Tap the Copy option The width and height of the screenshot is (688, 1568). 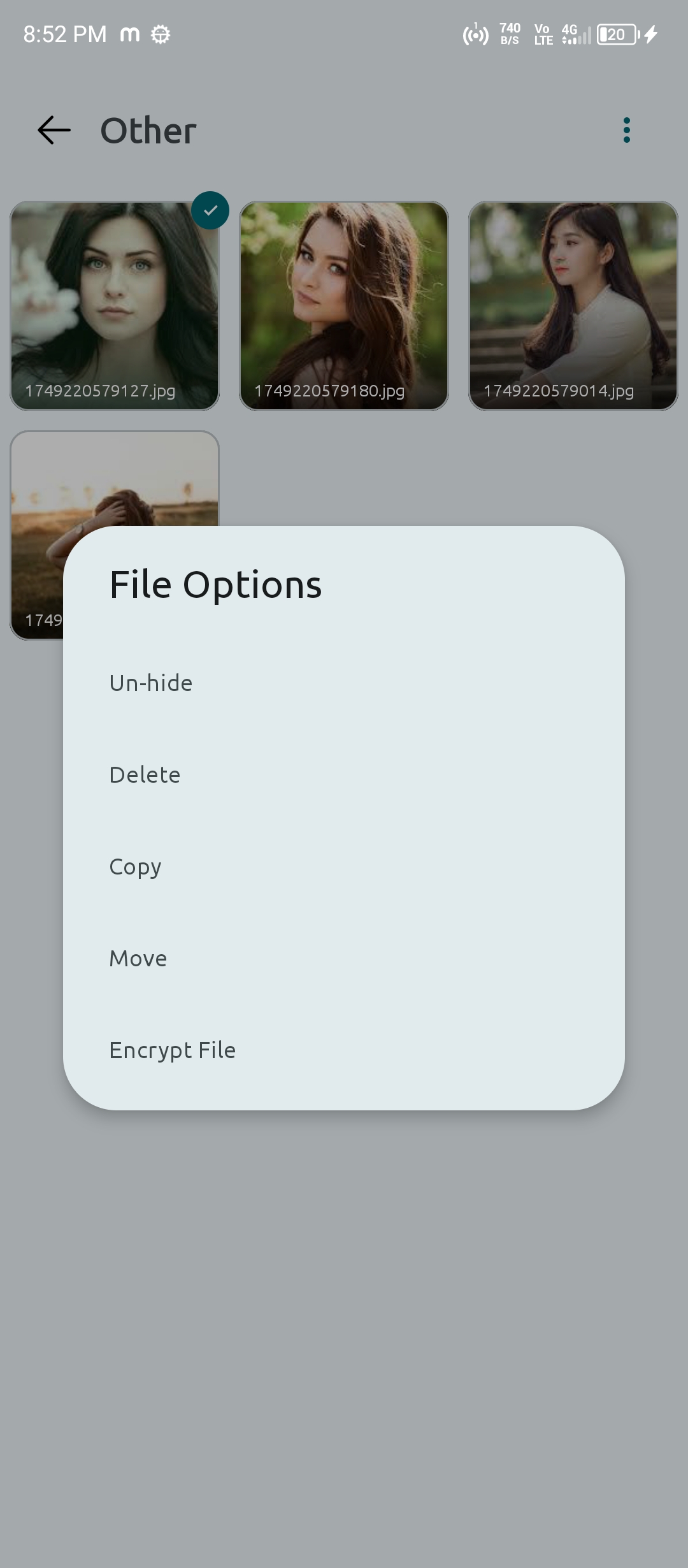[x=135, y=866]
